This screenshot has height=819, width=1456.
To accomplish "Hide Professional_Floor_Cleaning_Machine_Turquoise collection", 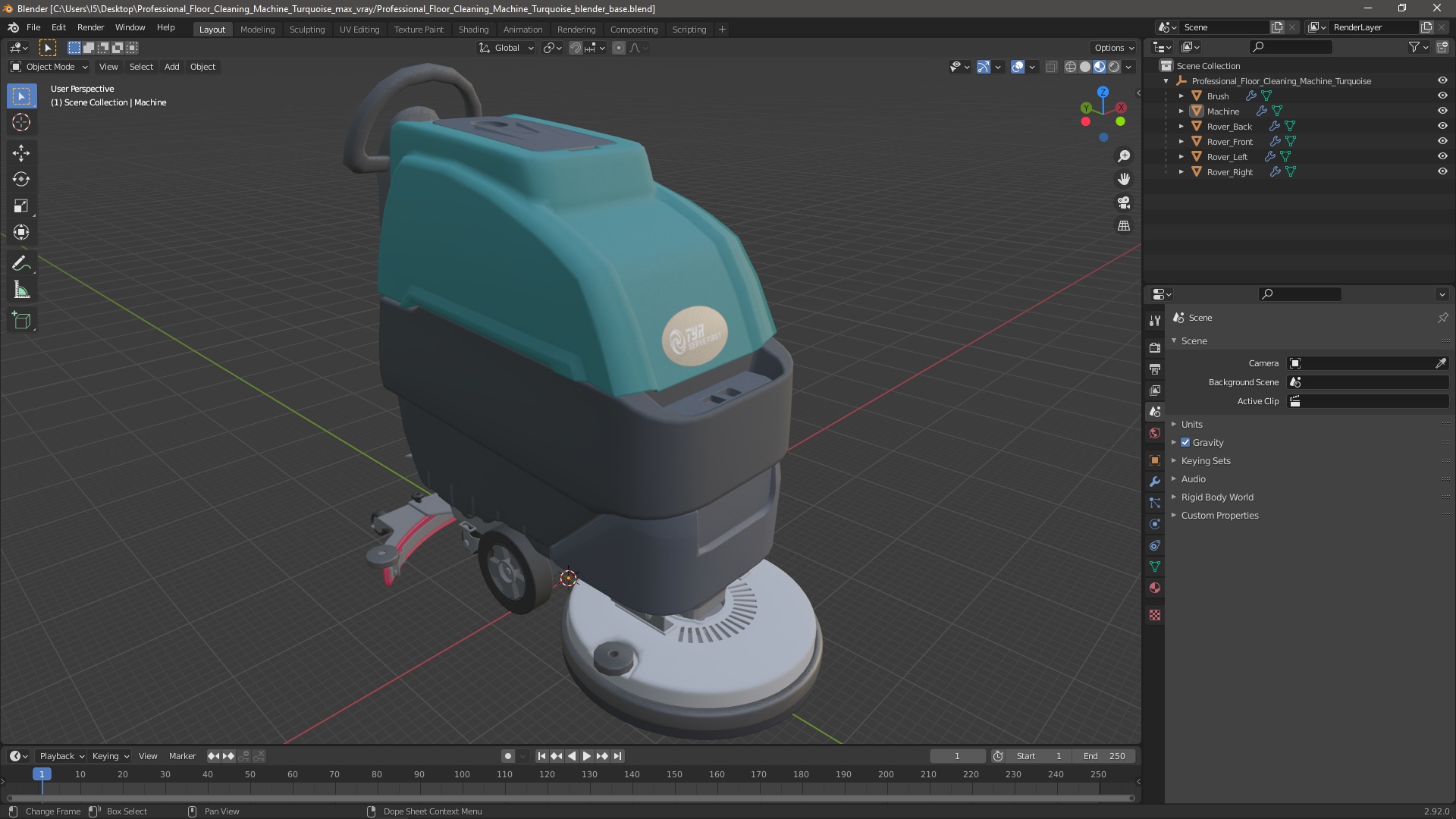I will (1442, 80).
